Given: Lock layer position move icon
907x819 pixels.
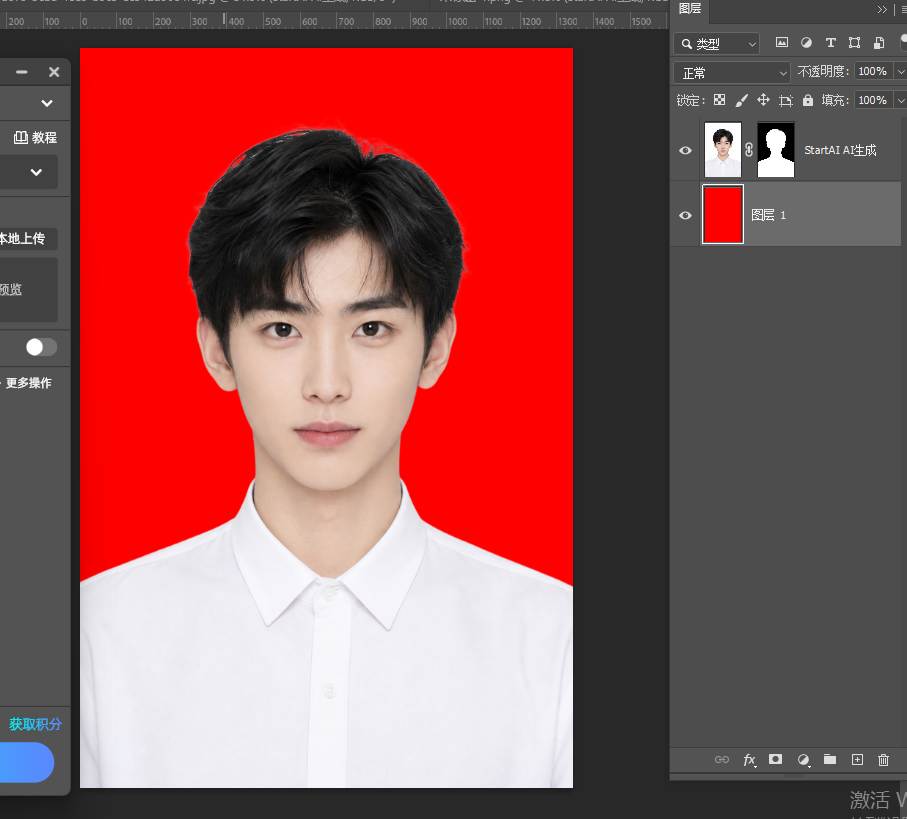Looking at the screenshot, I should pyautogui.click(x=764, y=100).
